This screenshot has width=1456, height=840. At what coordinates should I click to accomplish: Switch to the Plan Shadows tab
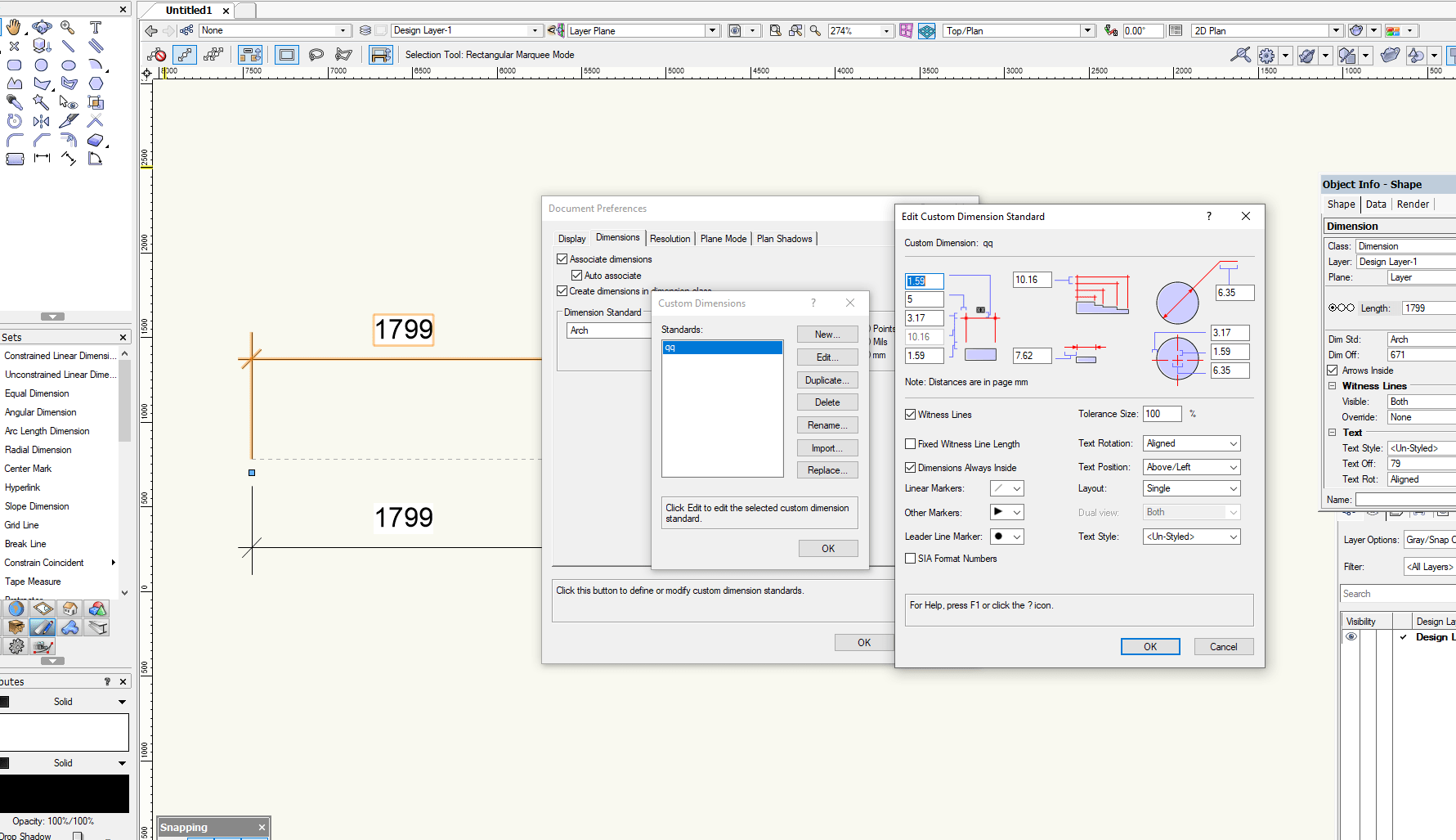(x=784, y=238)
